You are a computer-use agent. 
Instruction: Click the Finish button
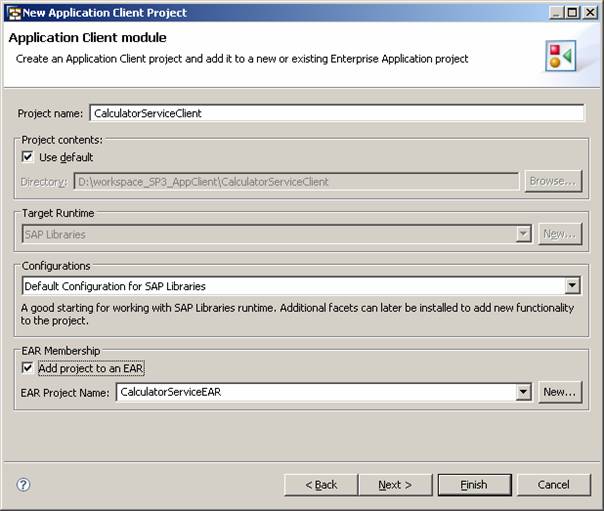(x=474, y=485)
